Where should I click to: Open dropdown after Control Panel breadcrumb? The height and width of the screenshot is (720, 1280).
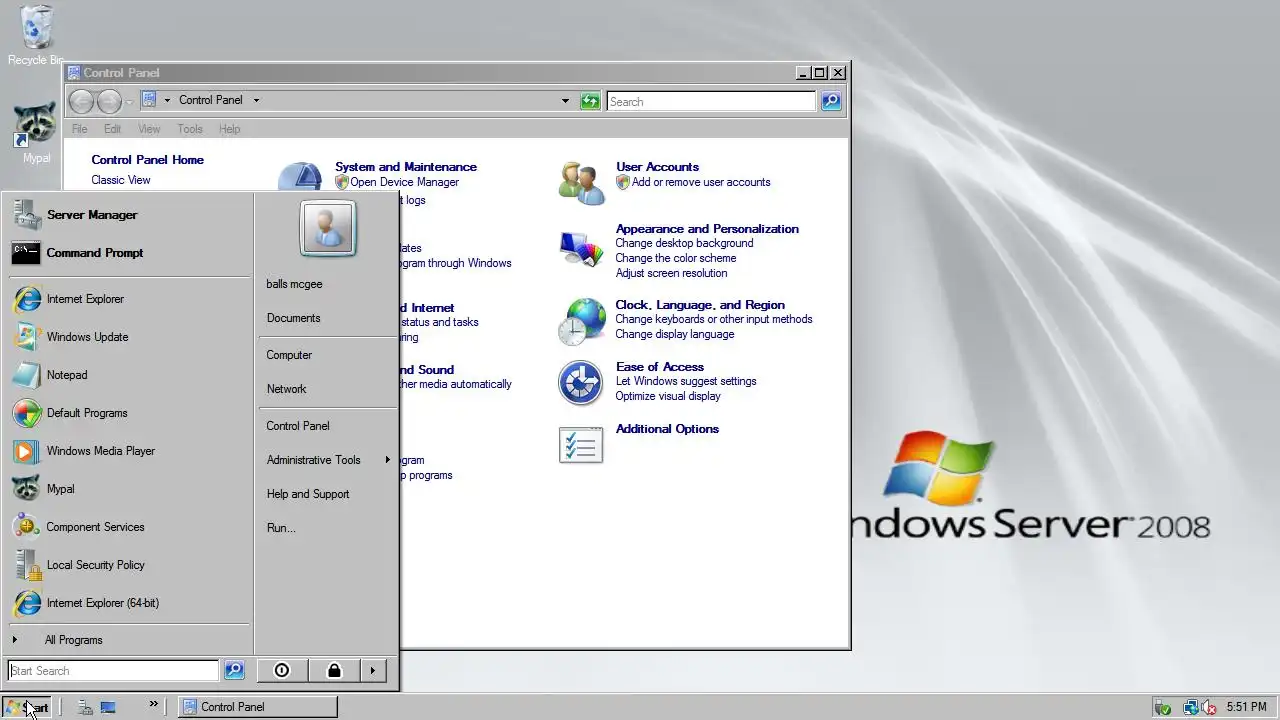(x=256, y=100)
